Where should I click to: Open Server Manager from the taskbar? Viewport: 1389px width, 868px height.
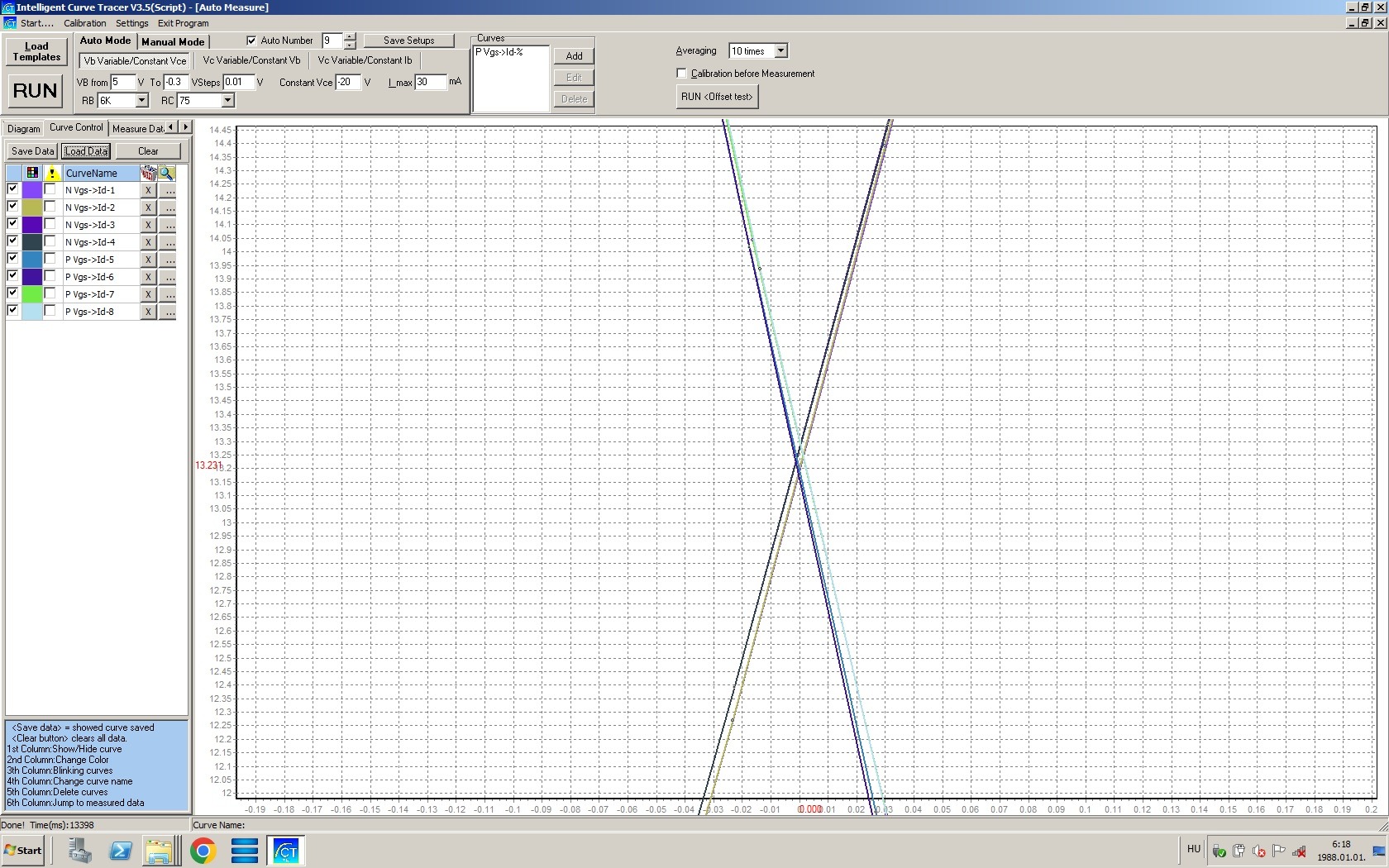click(x=80, y=850)
